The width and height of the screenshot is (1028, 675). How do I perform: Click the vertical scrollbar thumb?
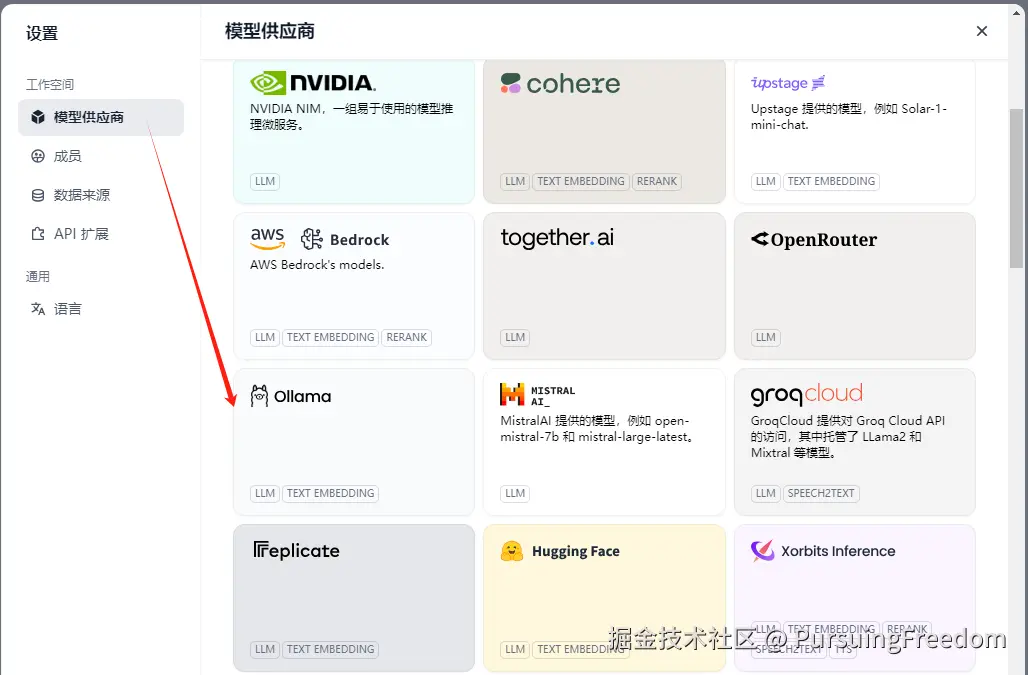1016,188
